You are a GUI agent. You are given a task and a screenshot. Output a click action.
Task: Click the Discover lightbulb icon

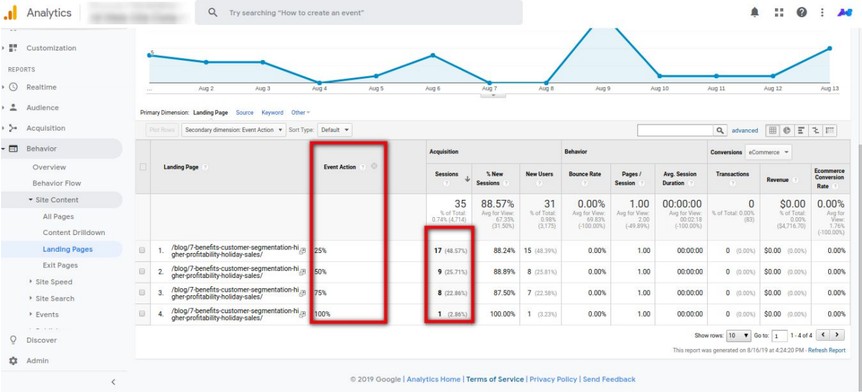14,340
